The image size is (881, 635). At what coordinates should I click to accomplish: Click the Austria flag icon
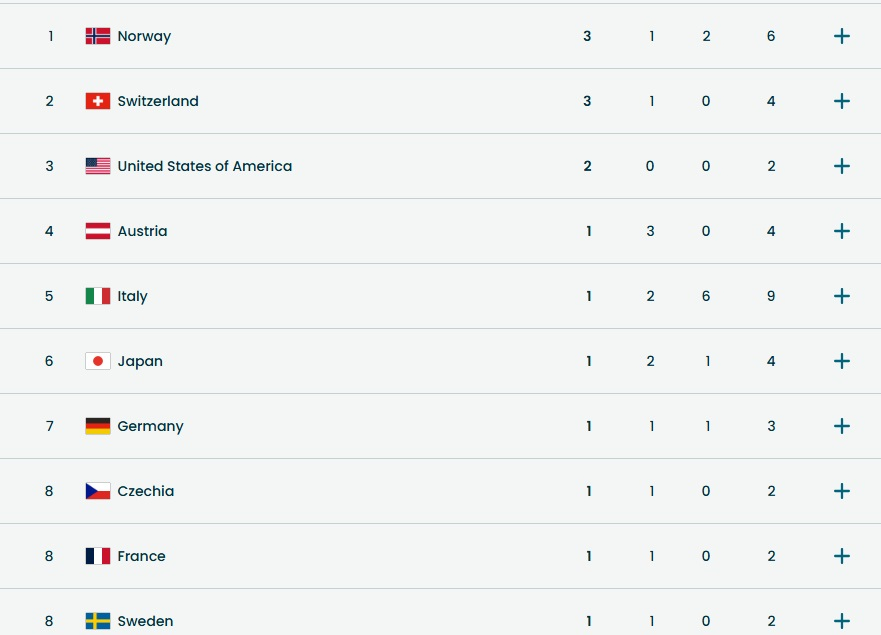tap(98, 231)
